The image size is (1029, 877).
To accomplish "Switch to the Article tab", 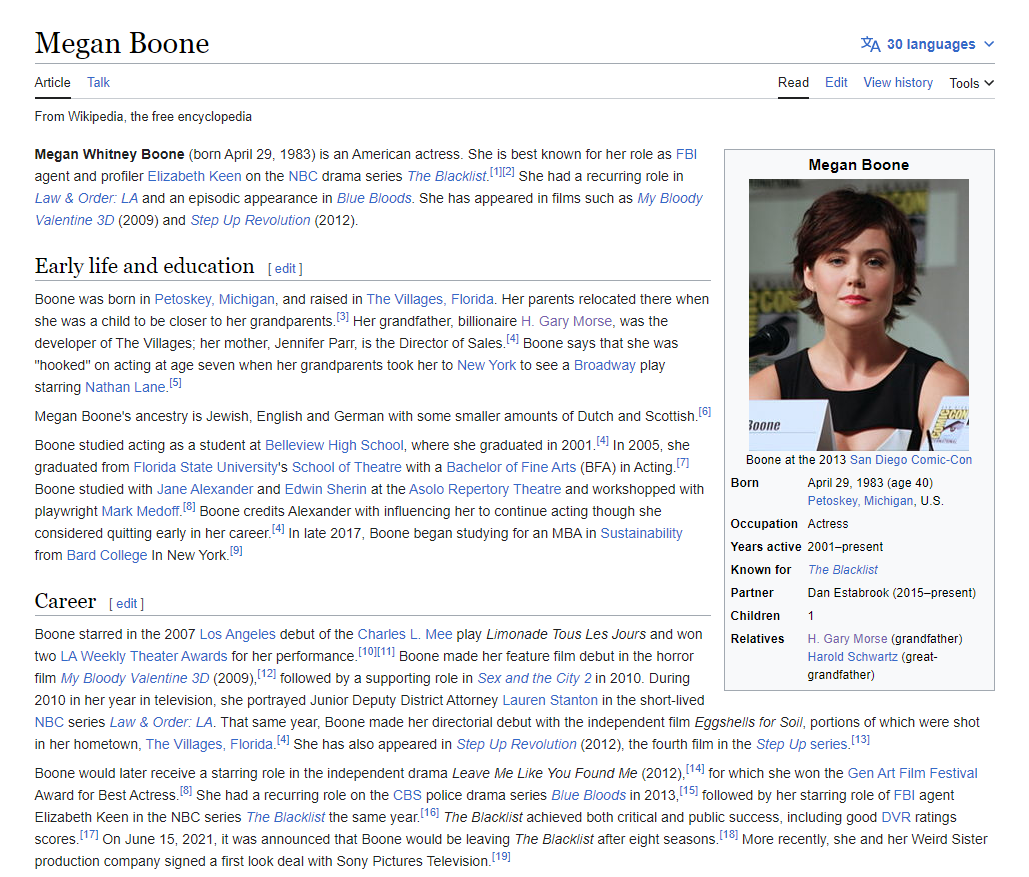I will click(52, 83).
